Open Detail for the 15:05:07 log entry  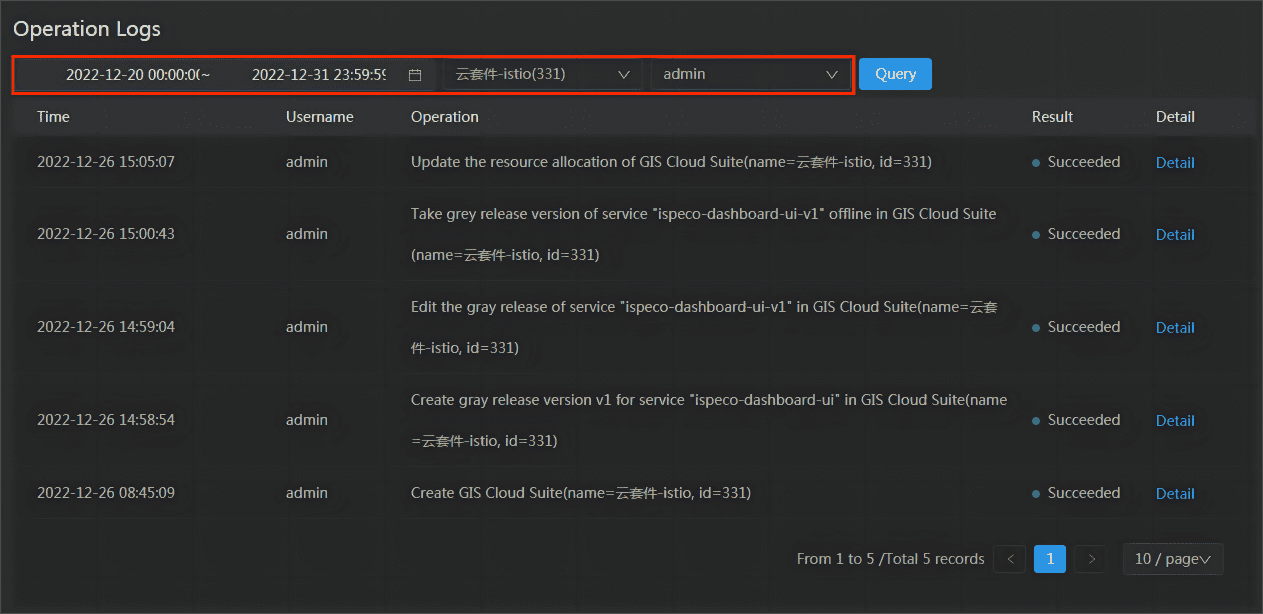point(1175,162)
